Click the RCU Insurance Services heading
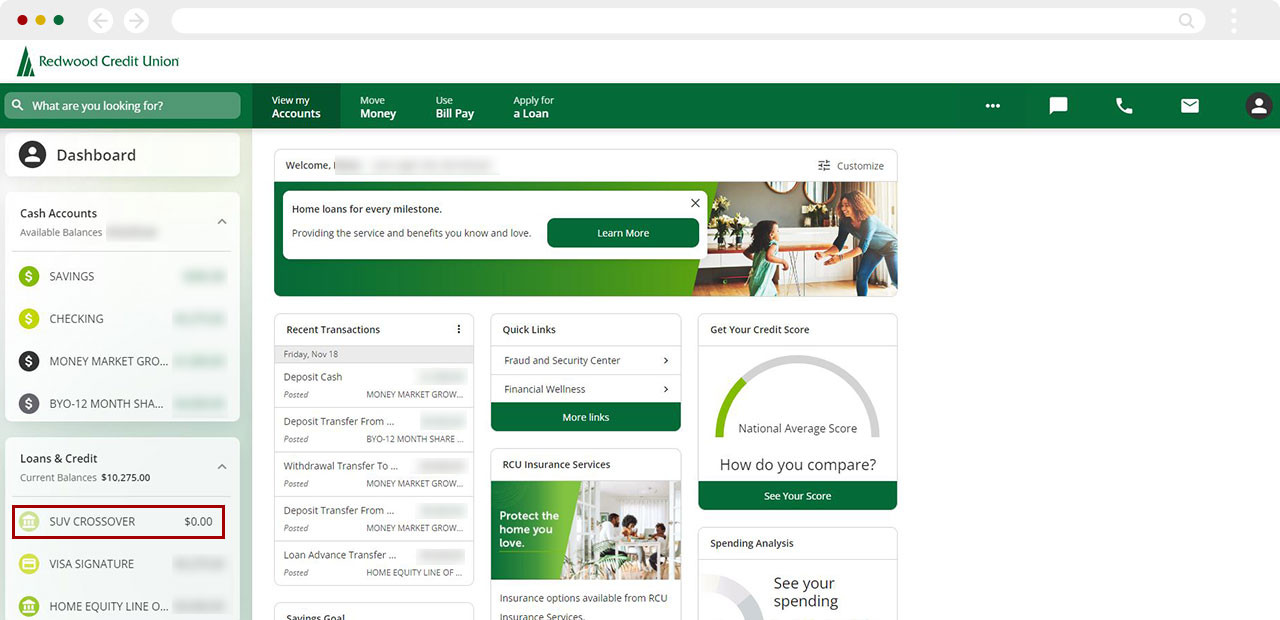Image resolution: width=1280 pixels, height=620 pixels. pyautogui.click(x=556, y=464)
